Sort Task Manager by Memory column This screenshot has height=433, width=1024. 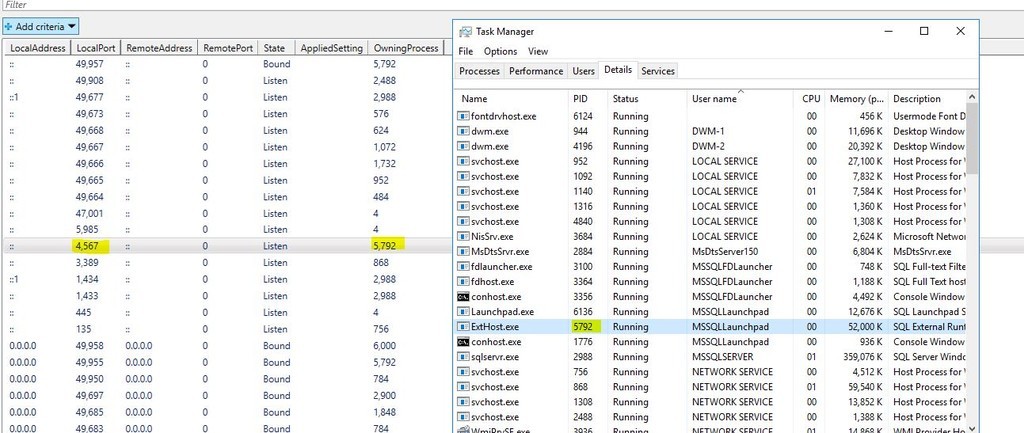pos(856,99)
